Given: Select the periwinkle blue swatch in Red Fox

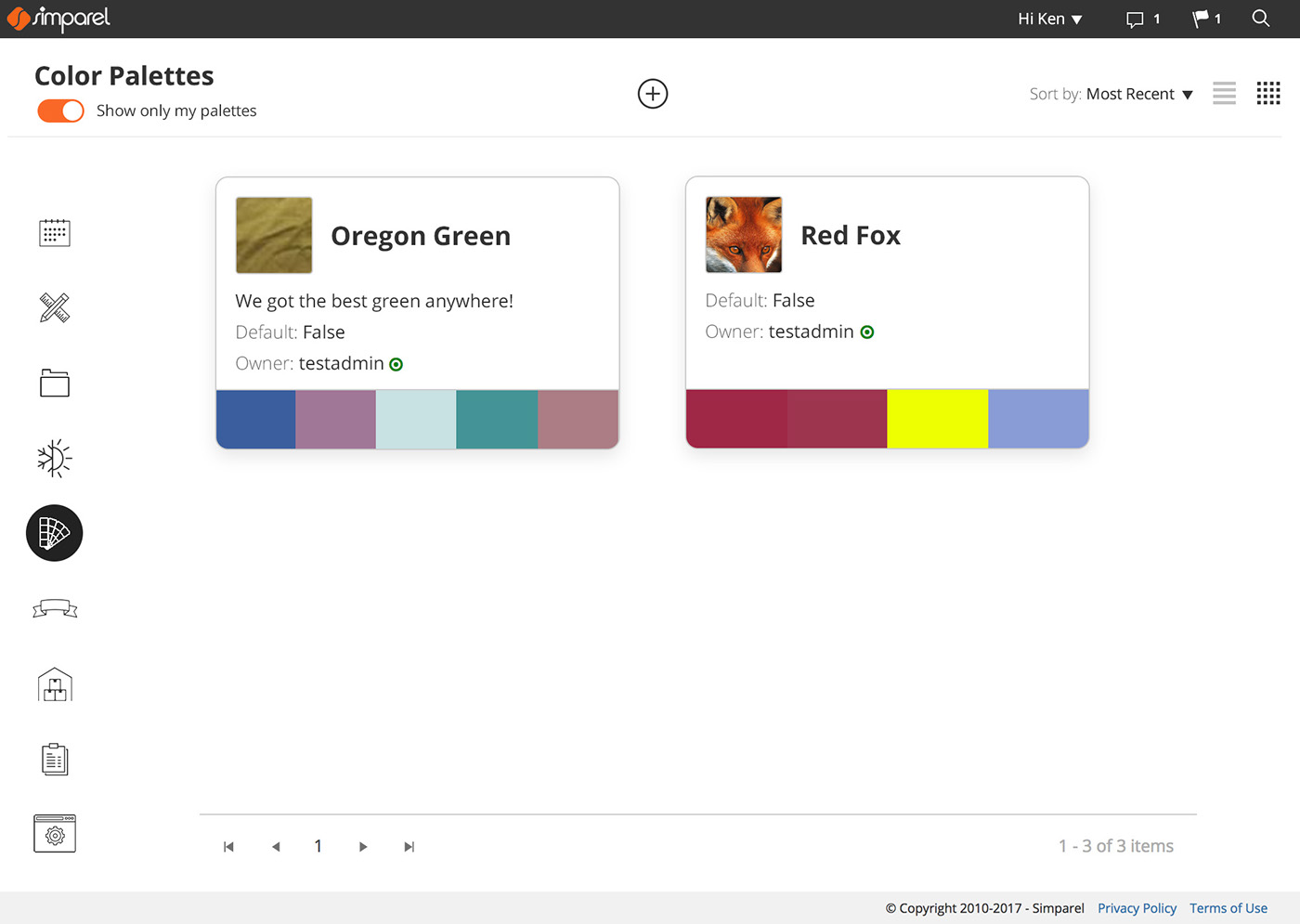Looking at the screenshot, I should coord(1038,419).
